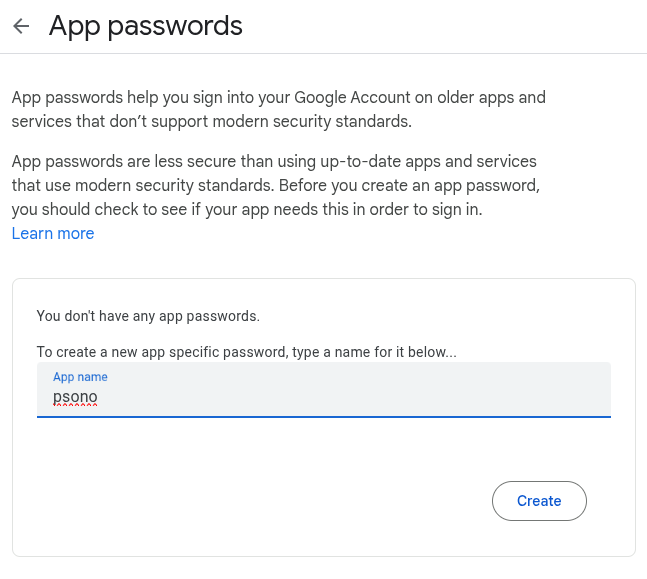Click the blue underline beneath the App name field
647x579 pixels.
pos(323,416)
